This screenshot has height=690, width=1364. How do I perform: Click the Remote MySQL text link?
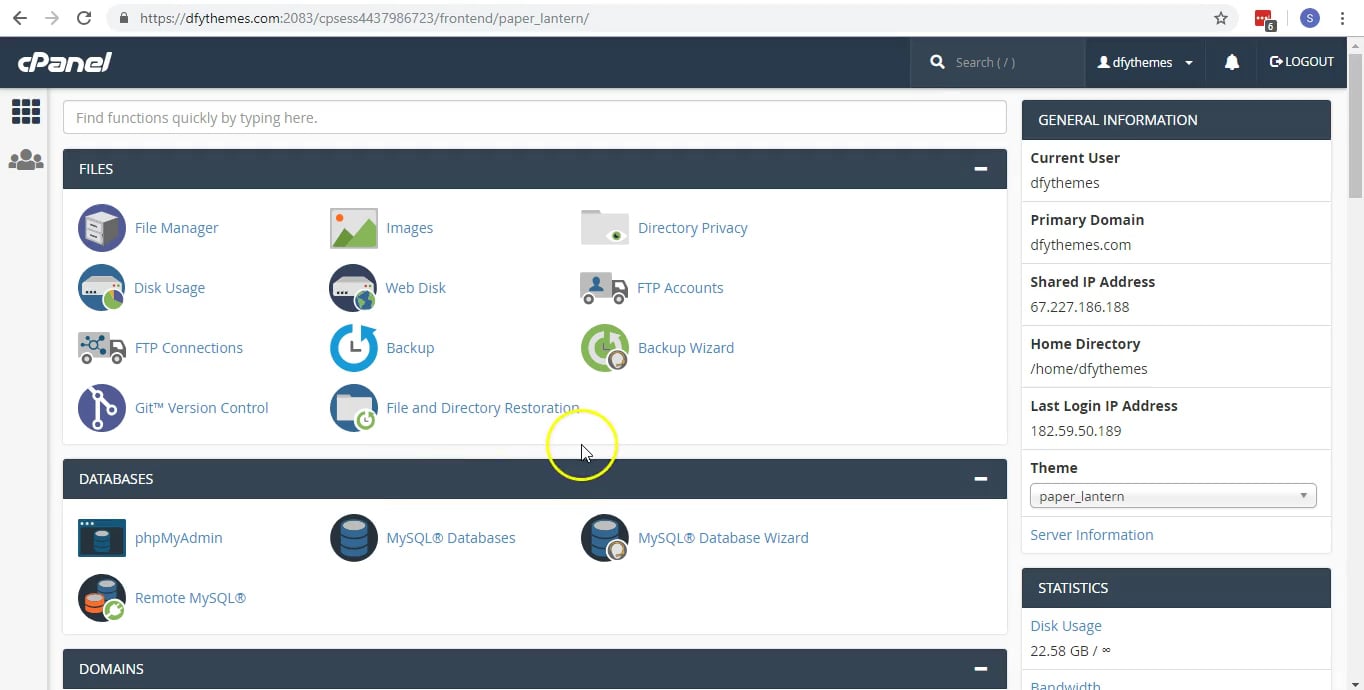tap(190, 598)
